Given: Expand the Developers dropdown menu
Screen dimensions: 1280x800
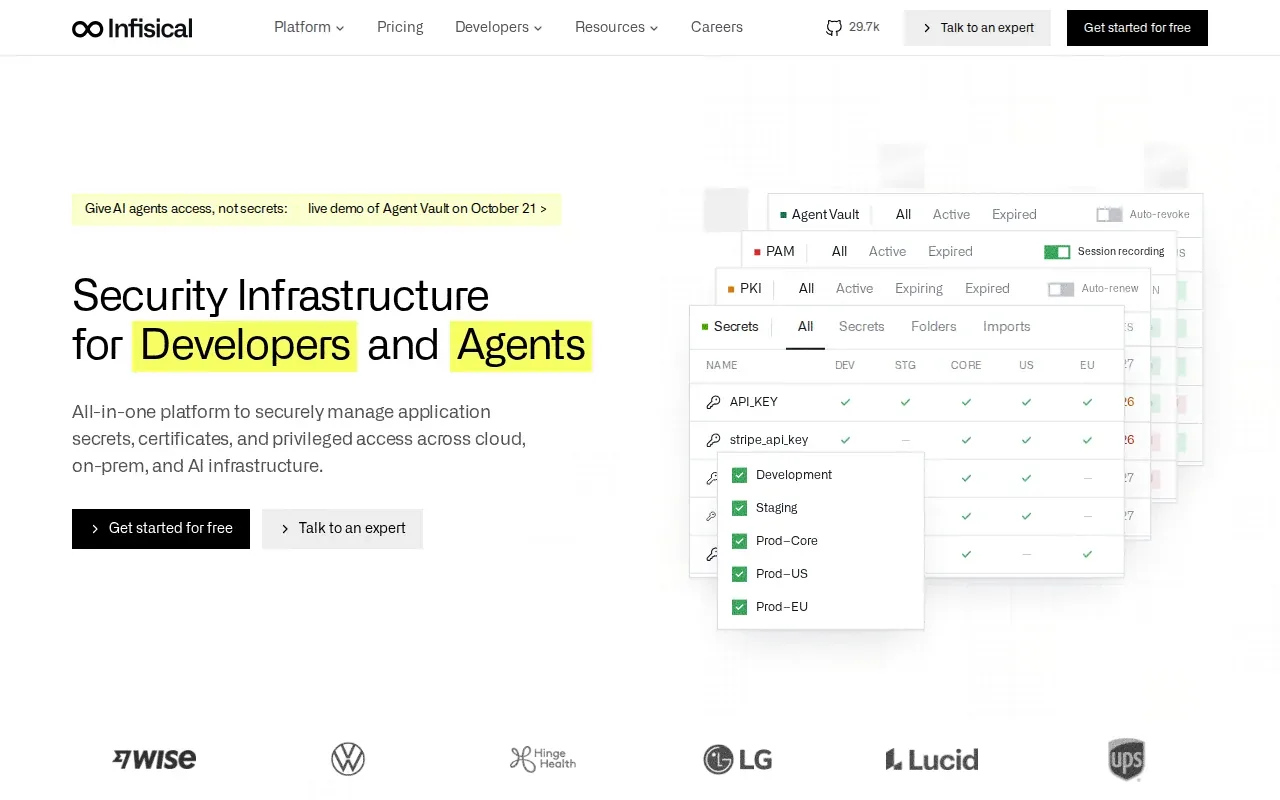Looking at the screenshot, I should pos(499,28).
